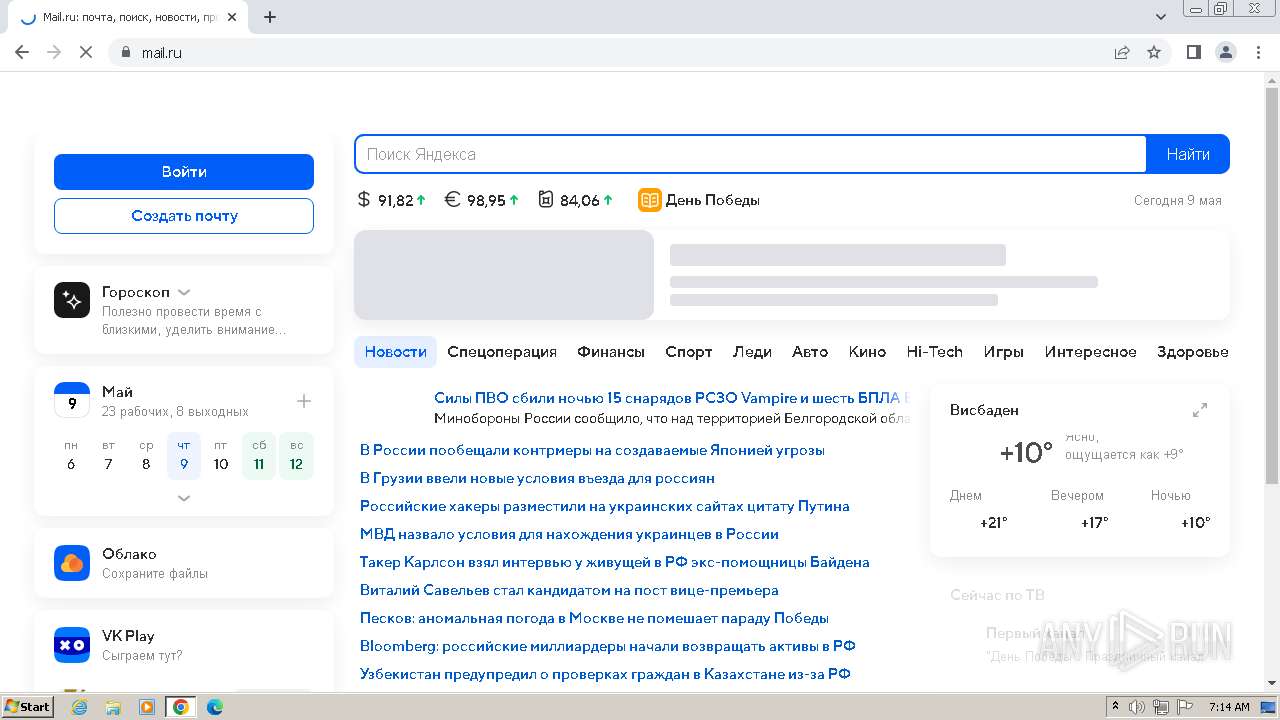Expand the Гороскоп dropdown chevron
Screen dimensions: 1280x720
click(x=184, y=292)
